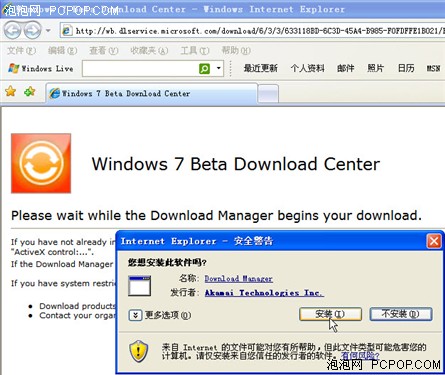Click the Add to Favorites star icon

30,91
